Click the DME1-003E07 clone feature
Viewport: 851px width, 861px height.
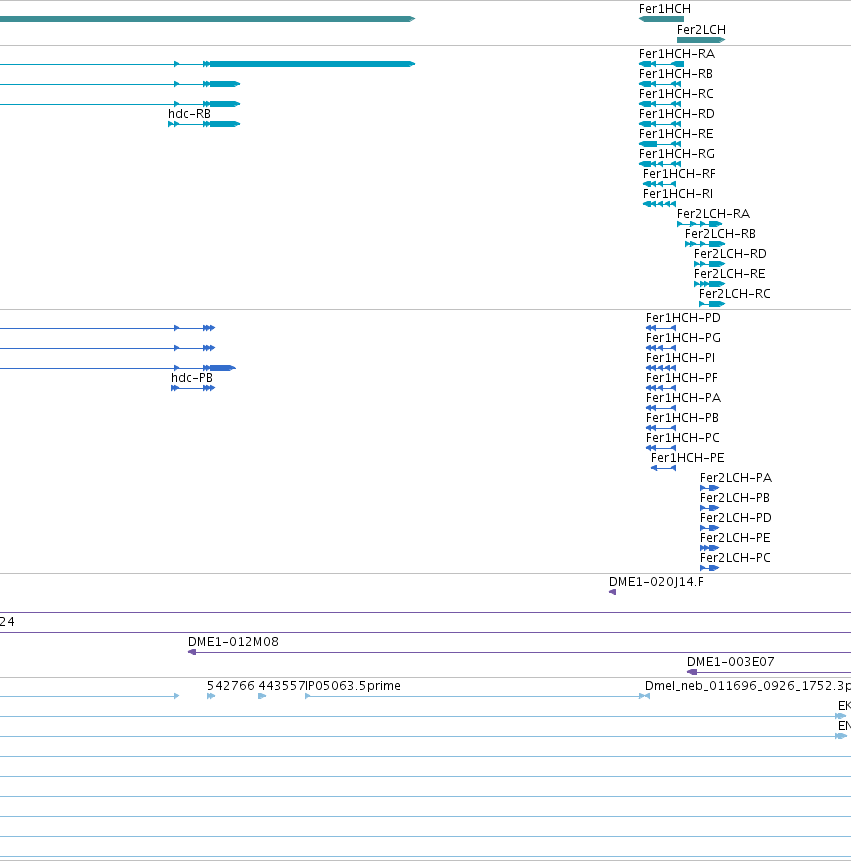769,672
